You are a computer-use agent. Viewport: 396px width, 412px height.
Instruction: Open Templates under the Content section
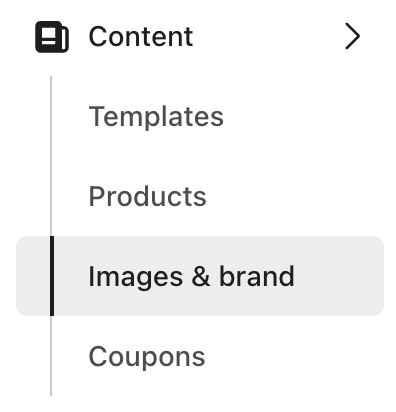(156, 116)
